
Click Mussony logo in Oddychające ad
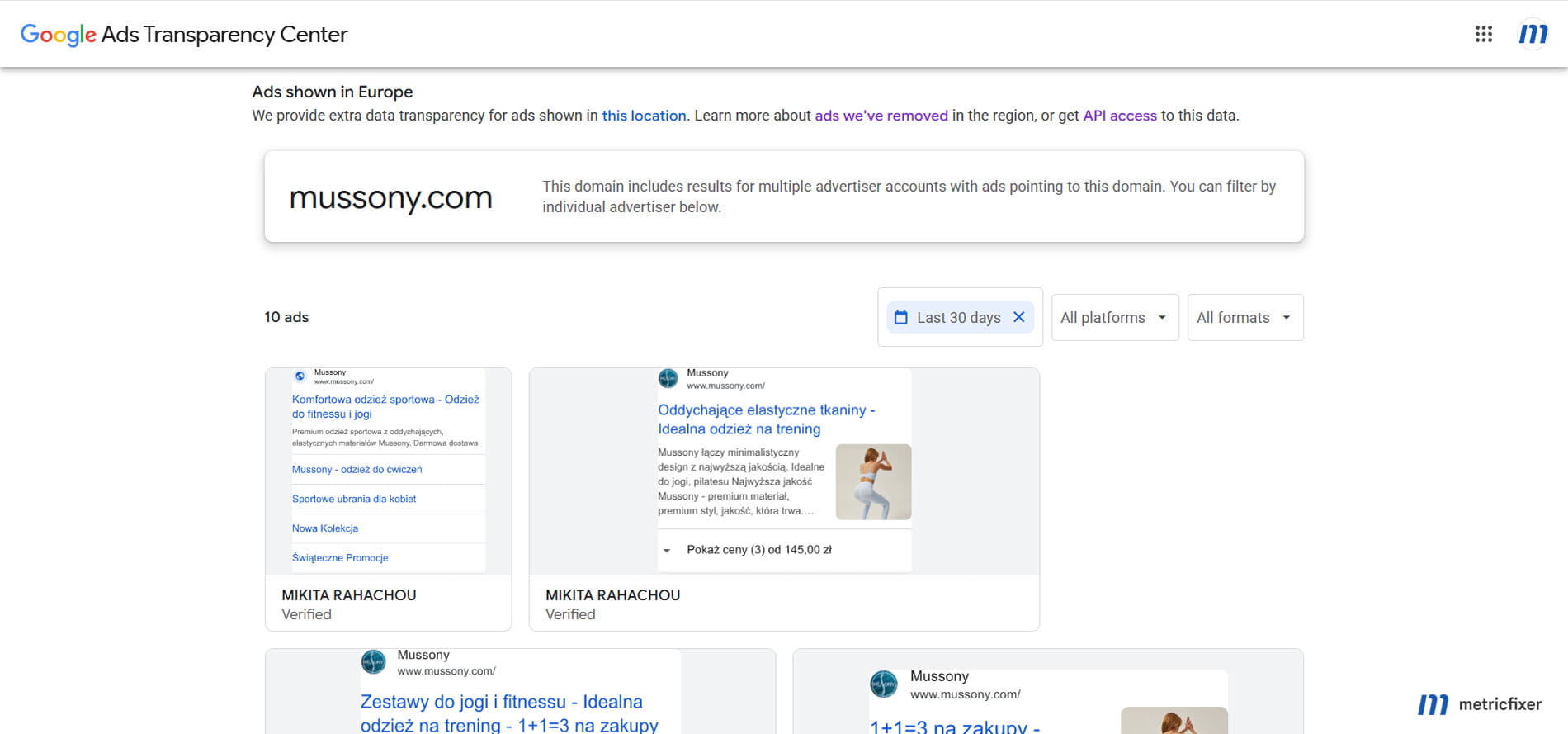point(668,378)
